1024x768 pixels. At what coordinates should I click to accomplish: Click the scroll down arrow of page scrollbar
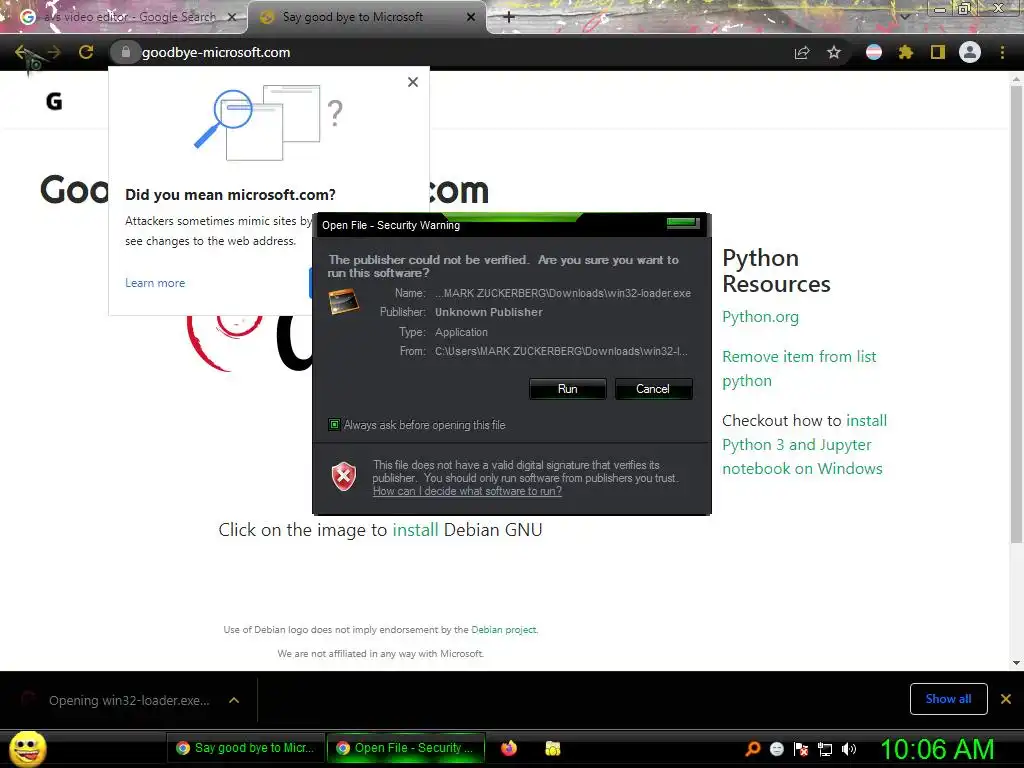coord(1016,663)
